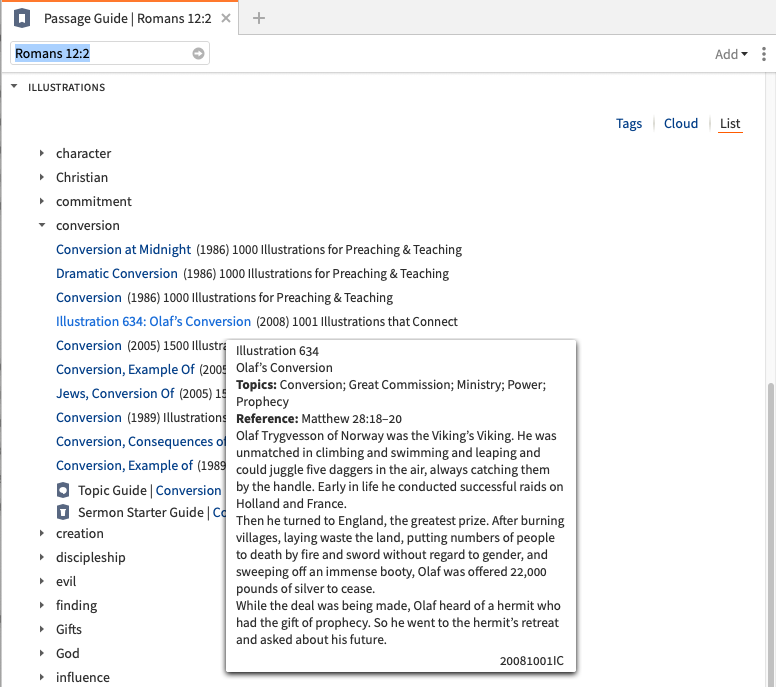
Task: Collapse the Illustrations section
Action: (14, 87)
